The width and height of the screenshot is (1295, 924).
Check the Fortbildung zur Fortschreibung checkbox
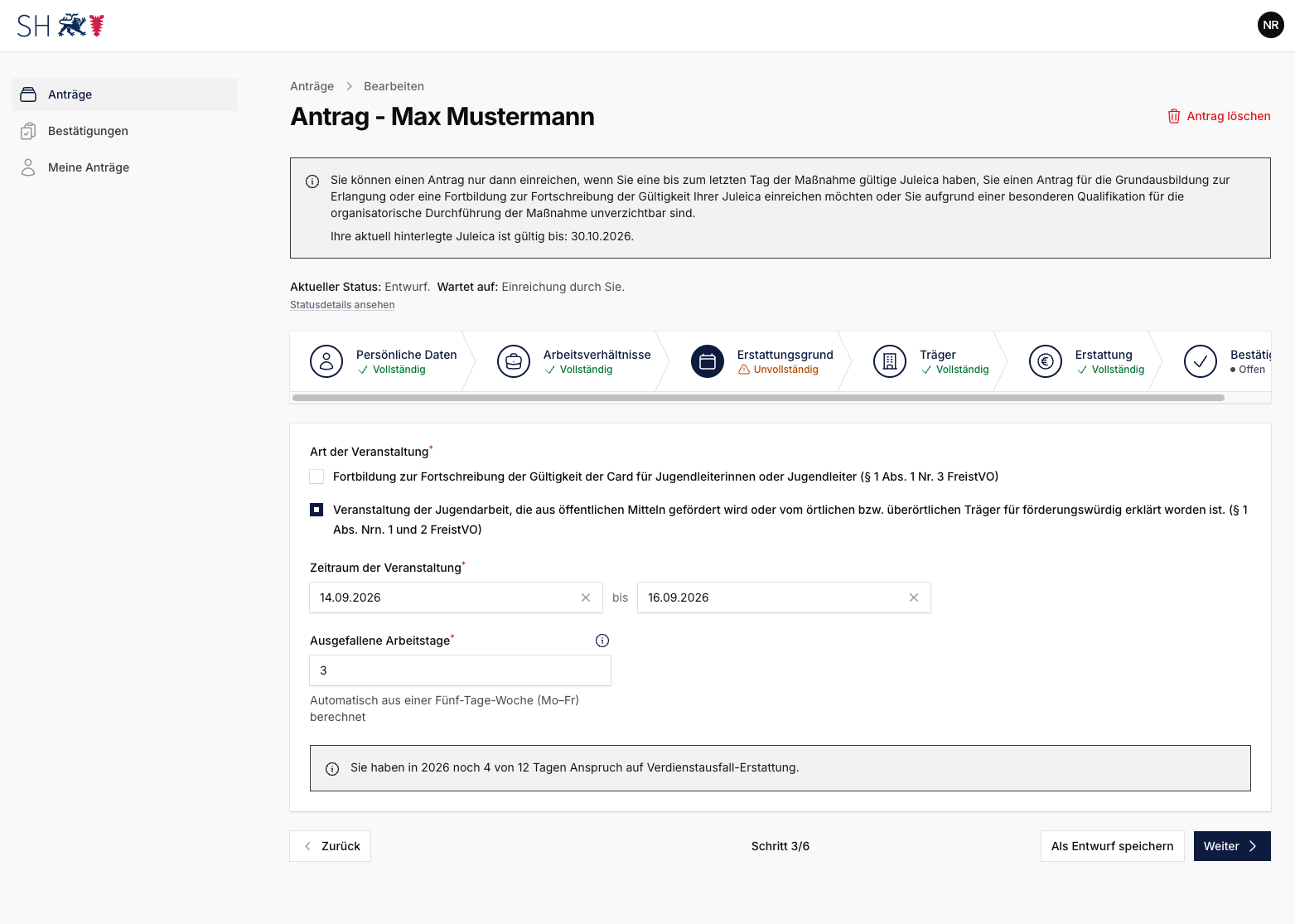317,477
